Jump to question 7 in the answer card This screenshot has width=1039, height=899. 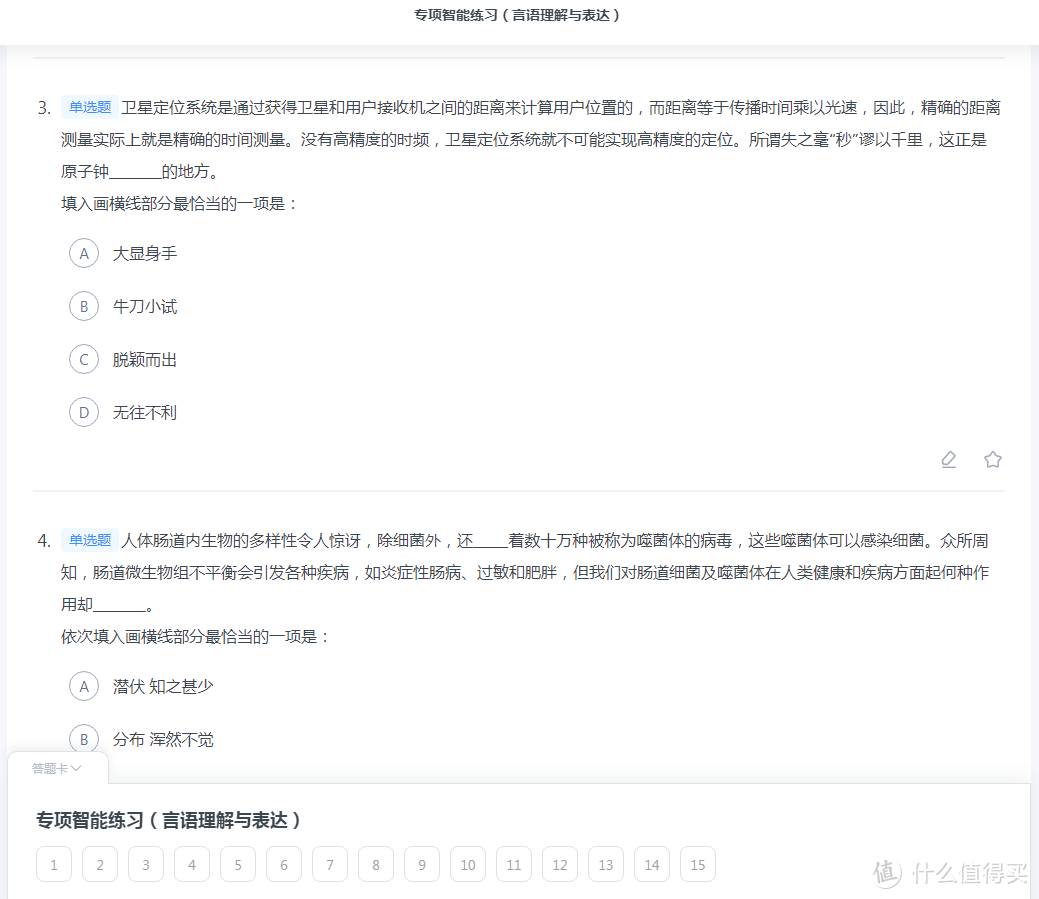[329, 864]
